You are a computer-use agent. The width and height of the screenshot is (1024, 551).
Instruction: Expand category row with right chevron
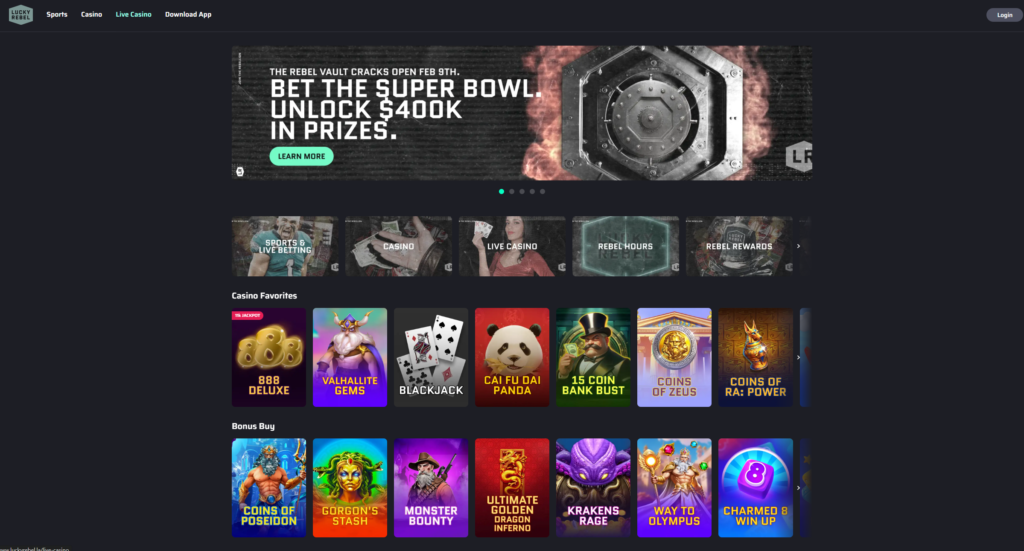tap(798, 246)
